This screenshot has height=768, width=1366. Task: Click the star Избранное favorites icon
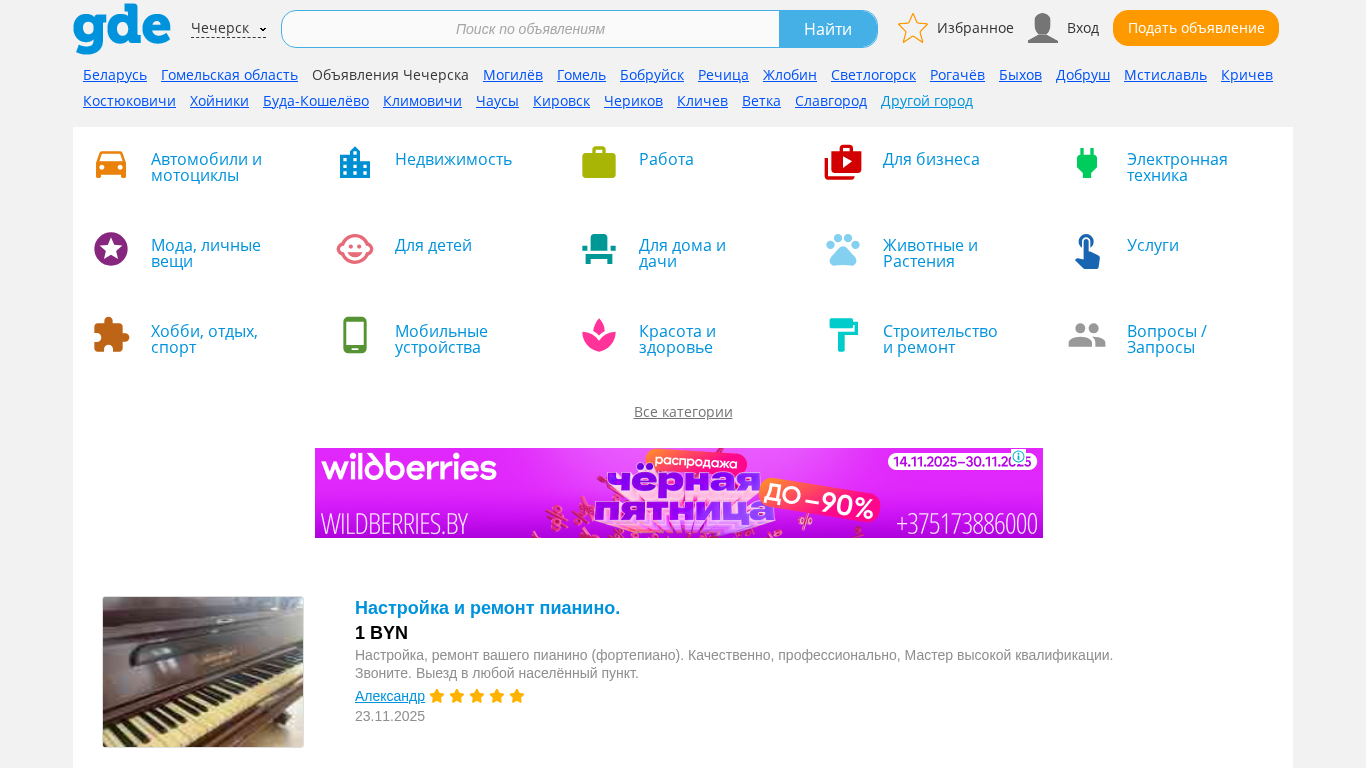913,28
